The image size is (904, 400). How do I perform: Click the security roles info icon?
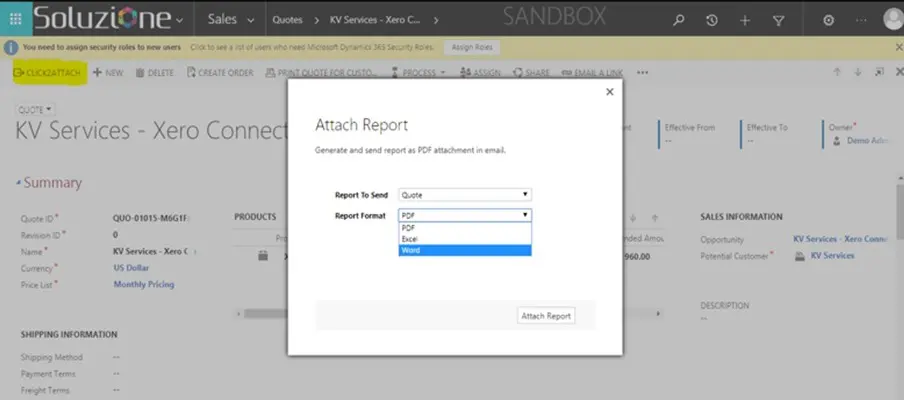(10, 48)
